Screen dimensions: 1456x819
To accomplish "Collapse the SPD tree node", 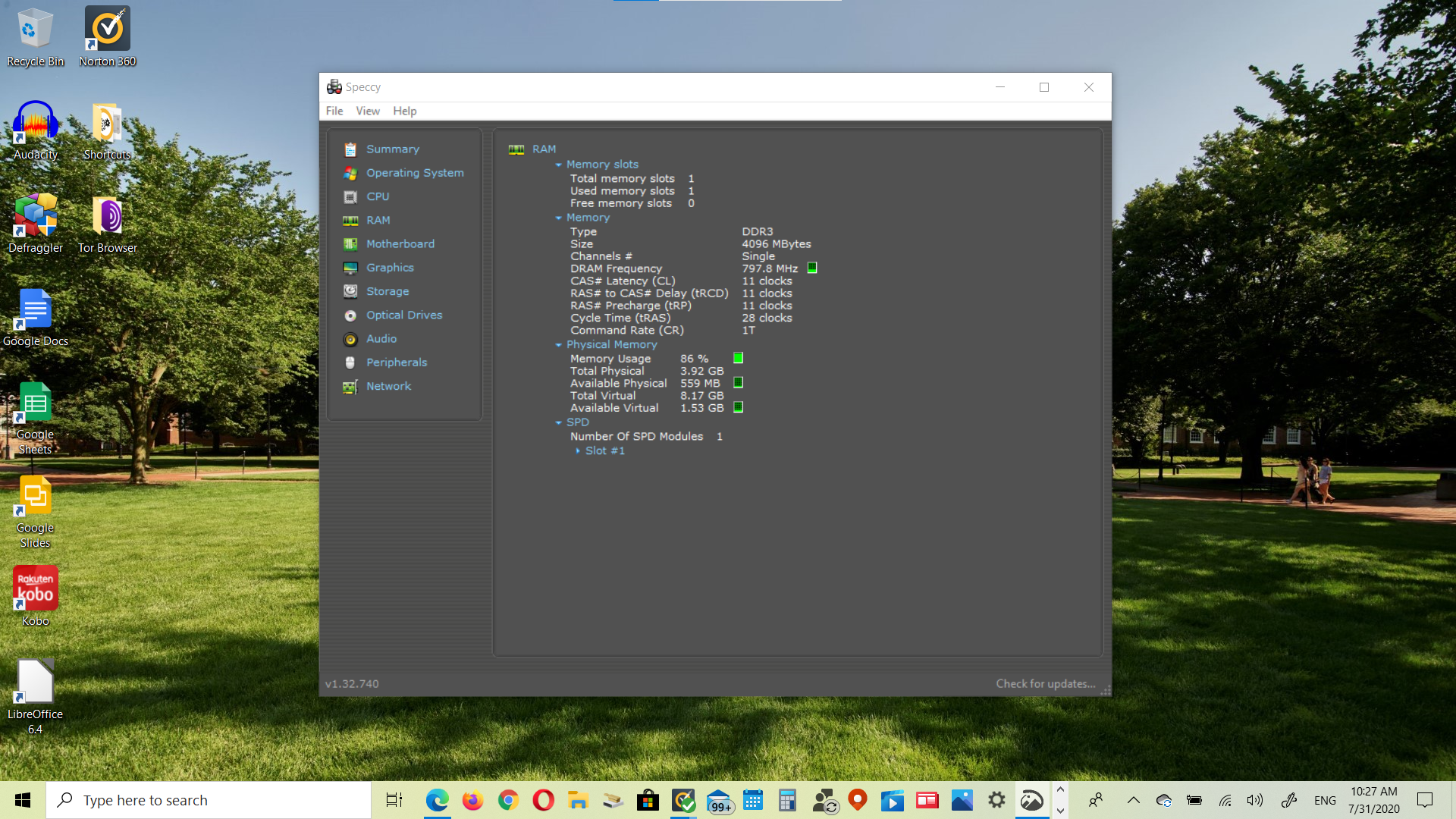I will point(559,422).
